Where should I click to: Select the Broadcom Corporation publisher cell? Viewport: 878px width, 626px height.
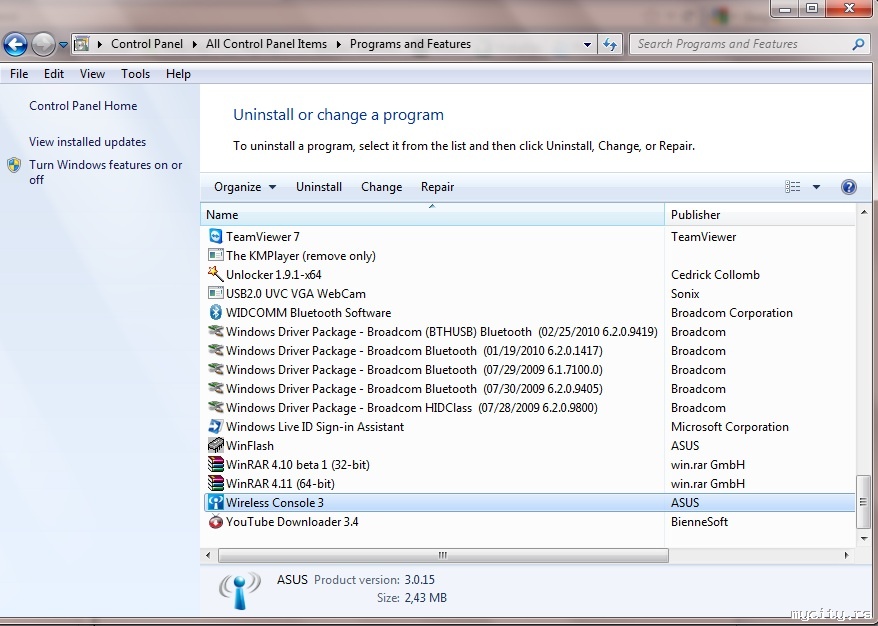732,312
